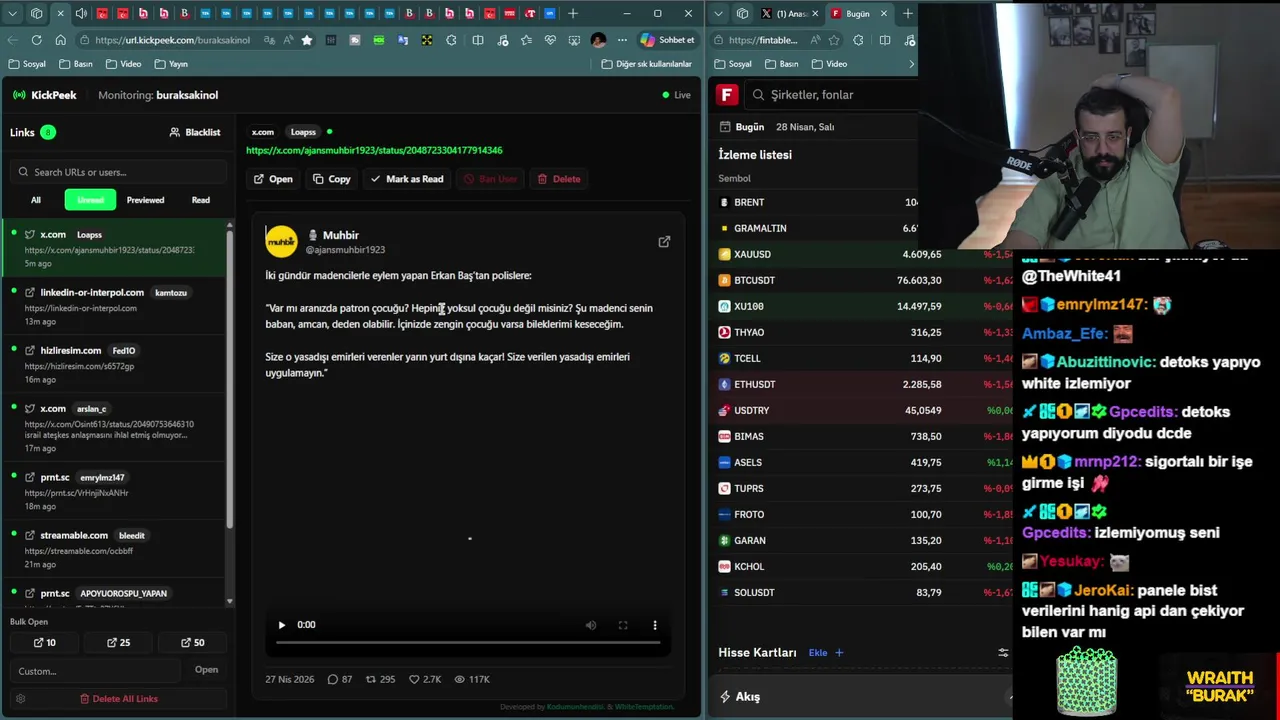Open Sohbet et Copilot button
1280x720 pixels.
click(667, 40)
